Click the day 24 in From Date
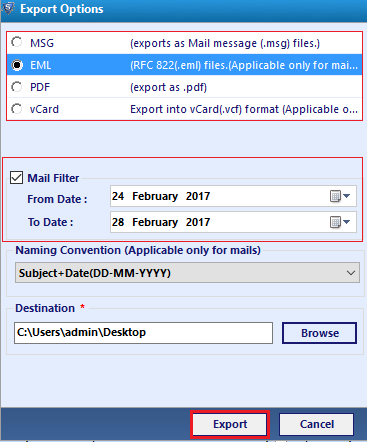This screenshot has height=442, width=367. click(118, 196)
